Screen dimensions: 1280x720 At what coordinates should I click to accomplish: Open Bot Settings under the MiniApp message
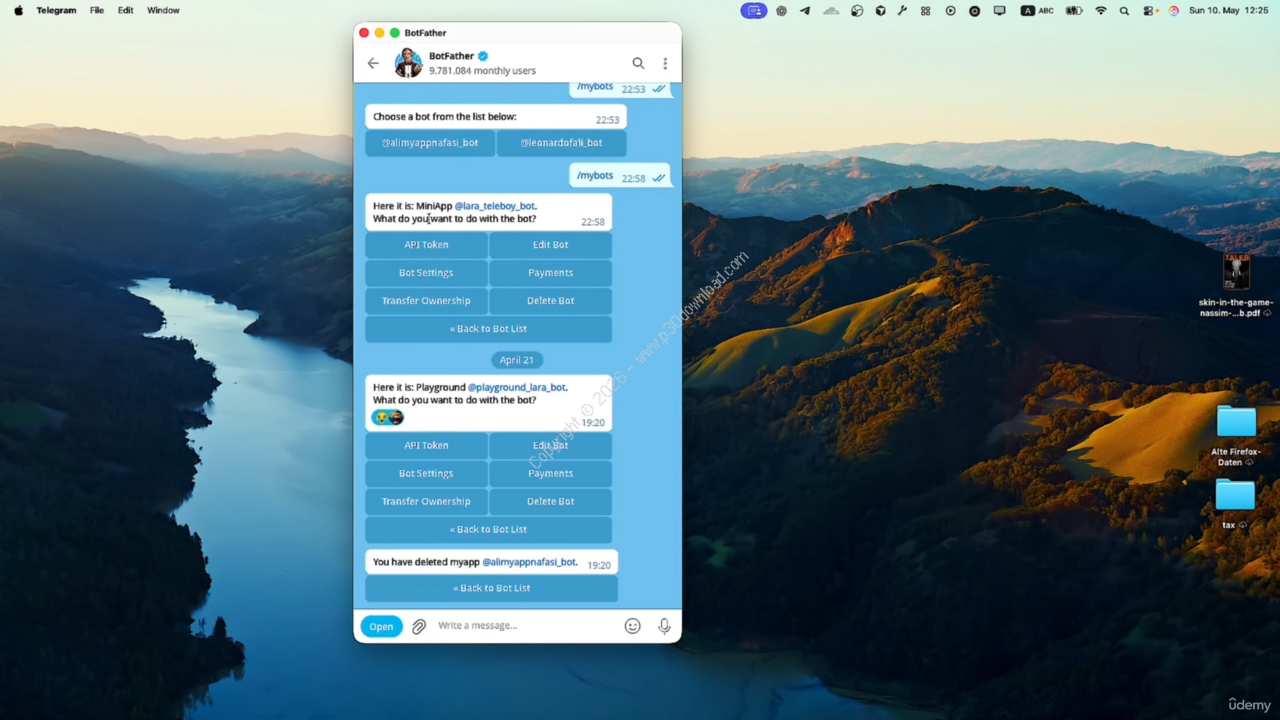426,273
